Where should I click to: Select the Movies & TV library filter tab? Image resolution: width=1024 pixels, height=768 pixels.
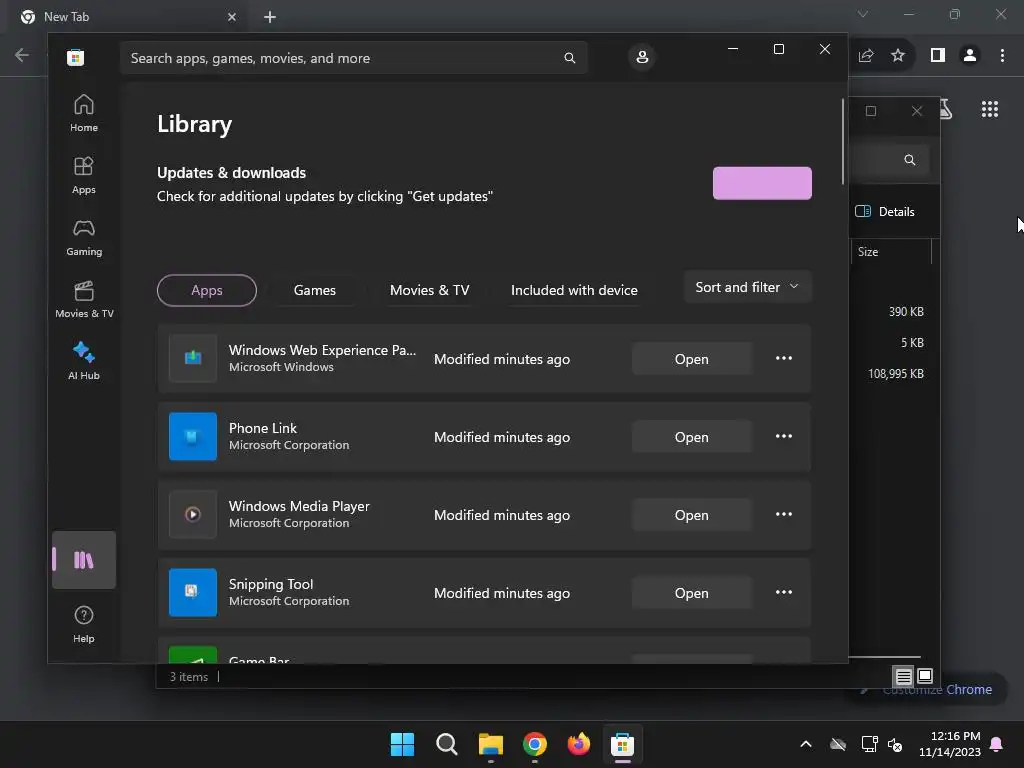pyautogui.click(x=429, y=290)
